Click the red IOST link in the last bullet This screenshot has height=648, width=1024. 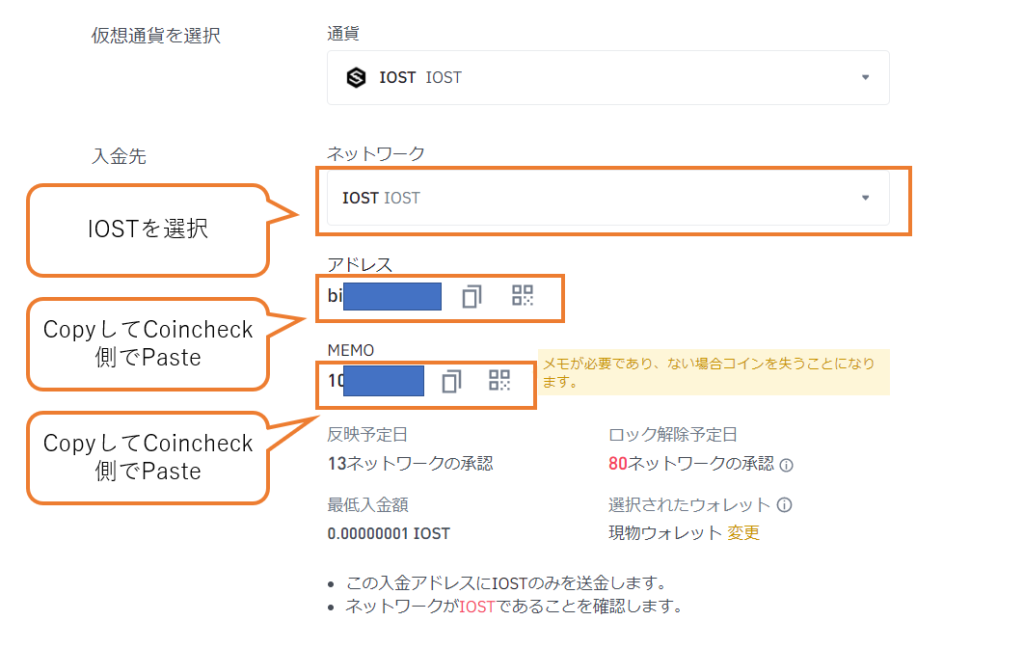(x=476, y=606)
